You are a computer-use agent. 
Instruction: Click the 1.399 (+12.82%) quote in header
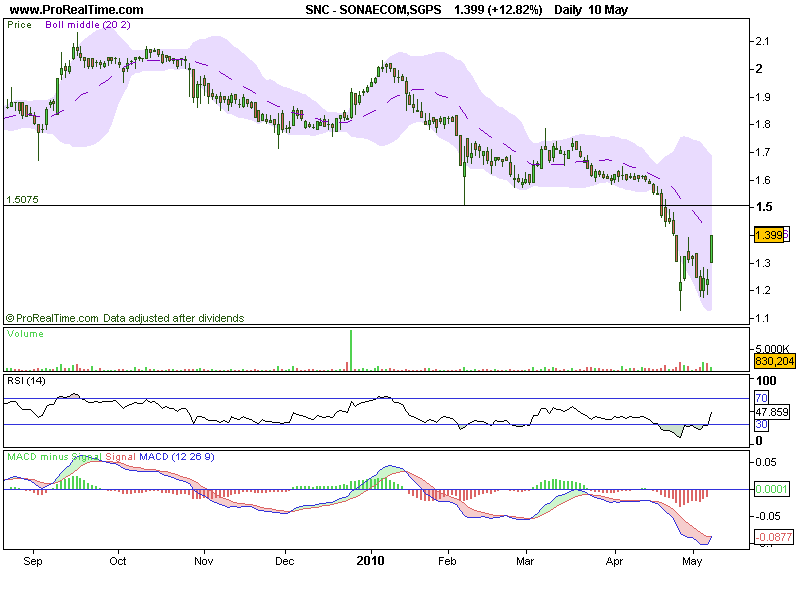coord(498,10)
